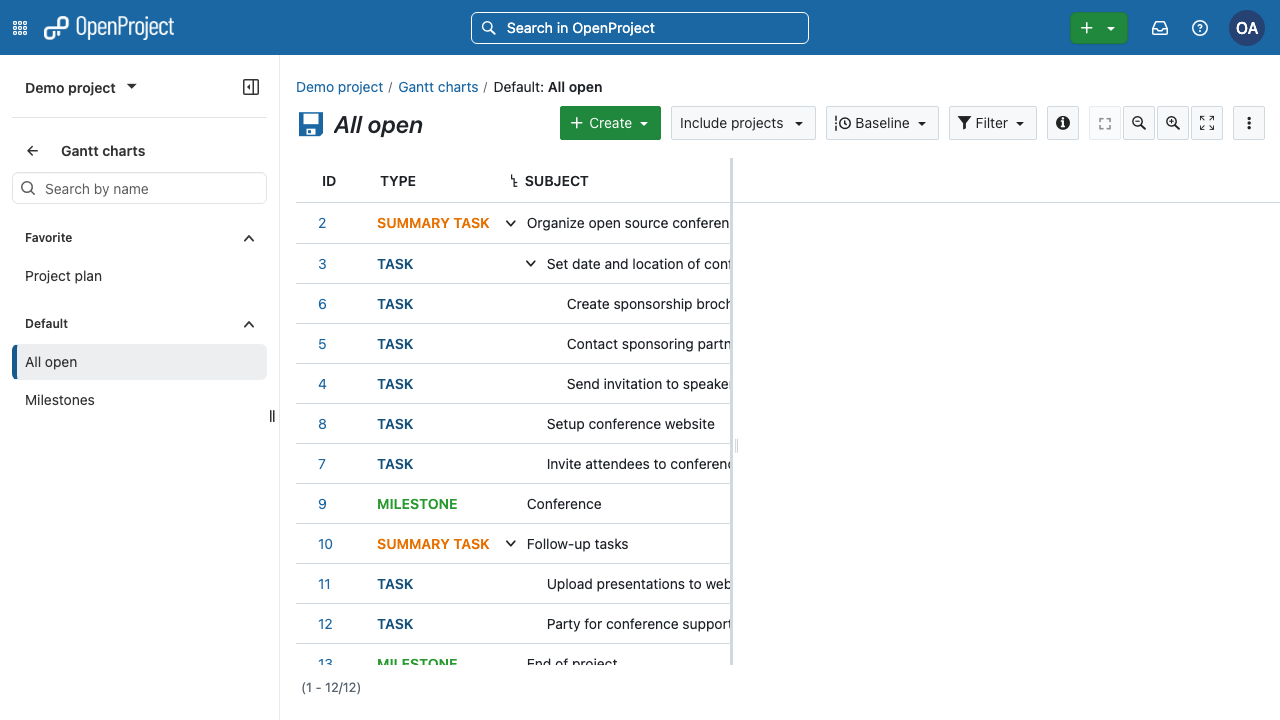Click the Setup conference website subject

click(631, 424)
